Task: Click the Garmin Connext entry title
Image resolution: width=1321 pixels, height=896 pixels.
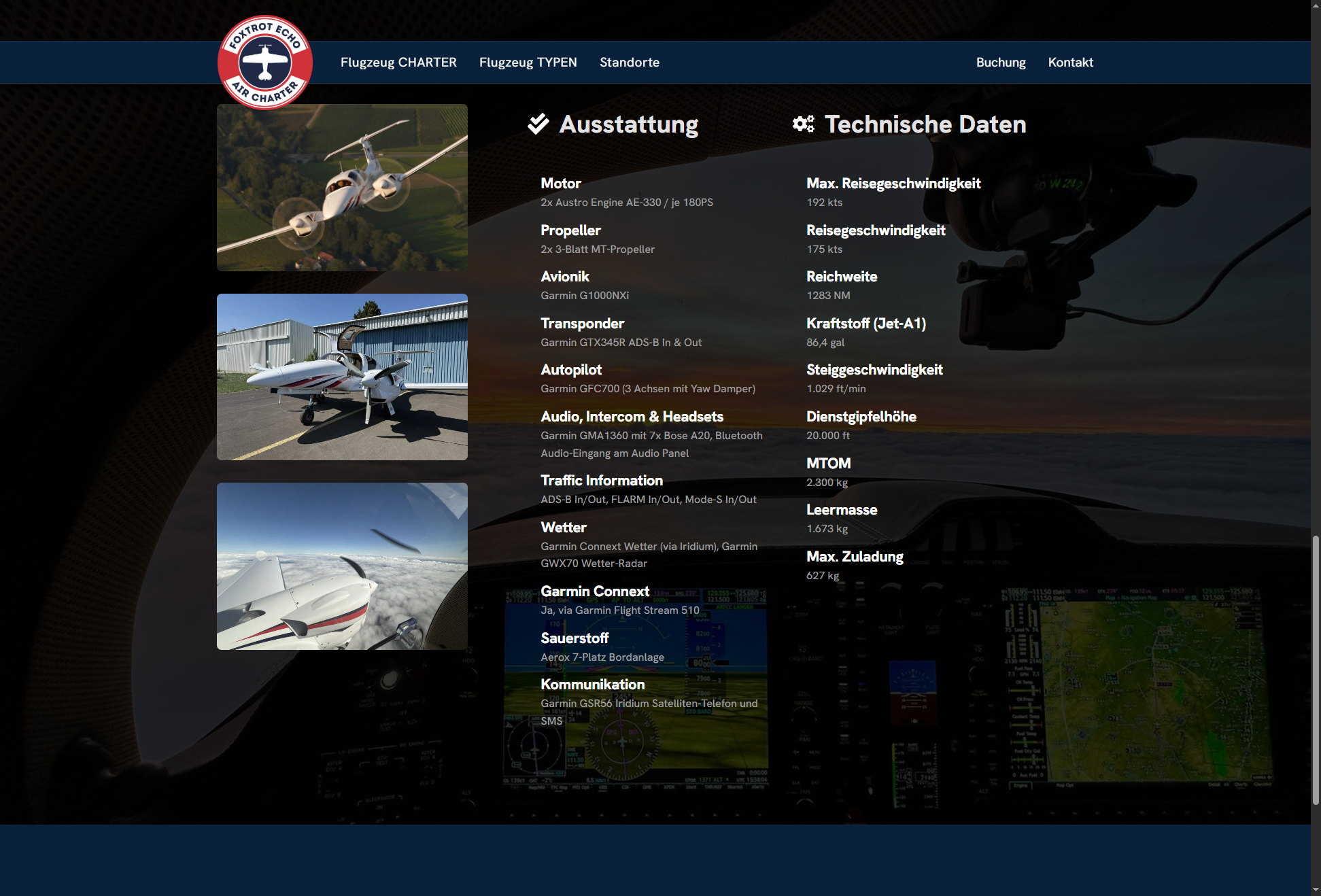Action: [x=594, y=591]
